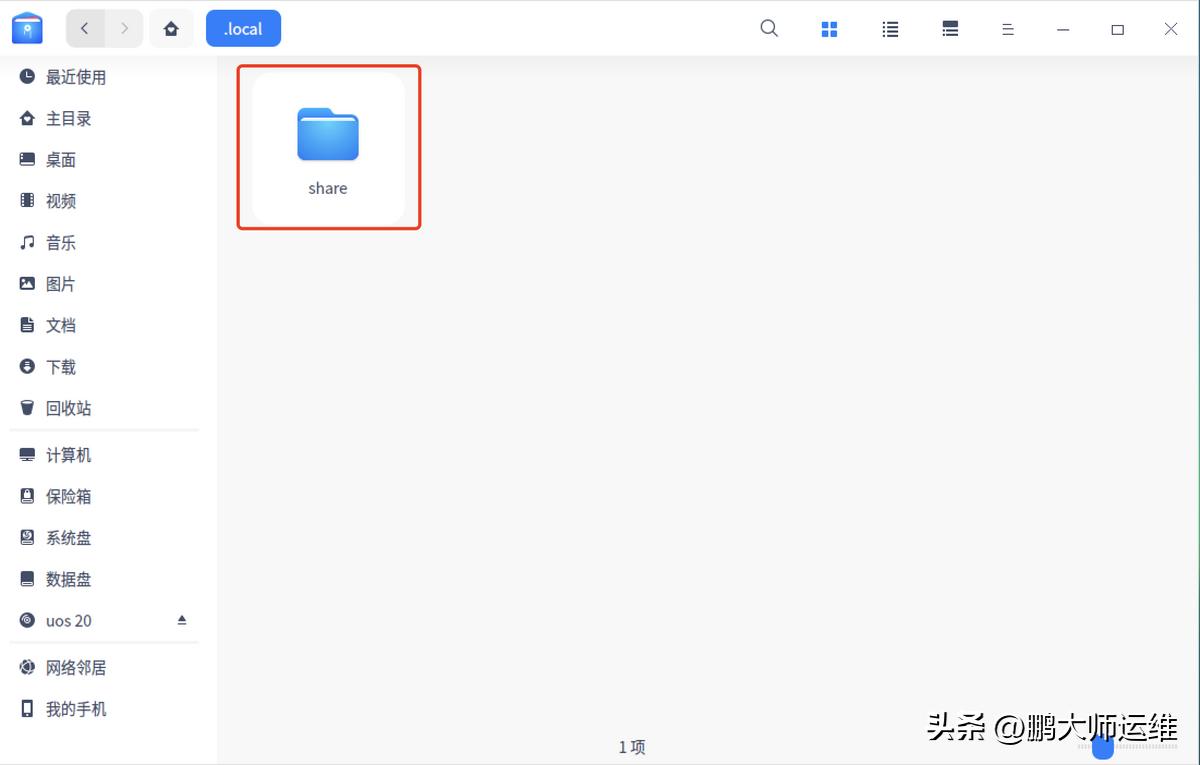Open the hamburger menu in the toolbar
This screenshot has width=1200, height=765.
coord(1007,28)
